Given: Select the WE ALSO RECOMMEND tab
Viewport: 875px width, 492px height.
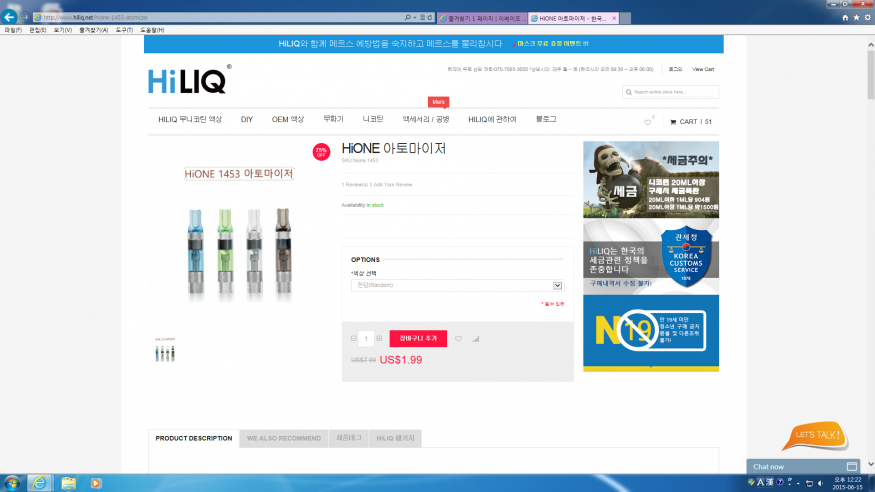Looking at the screenshot, I should tap(284, 438).
